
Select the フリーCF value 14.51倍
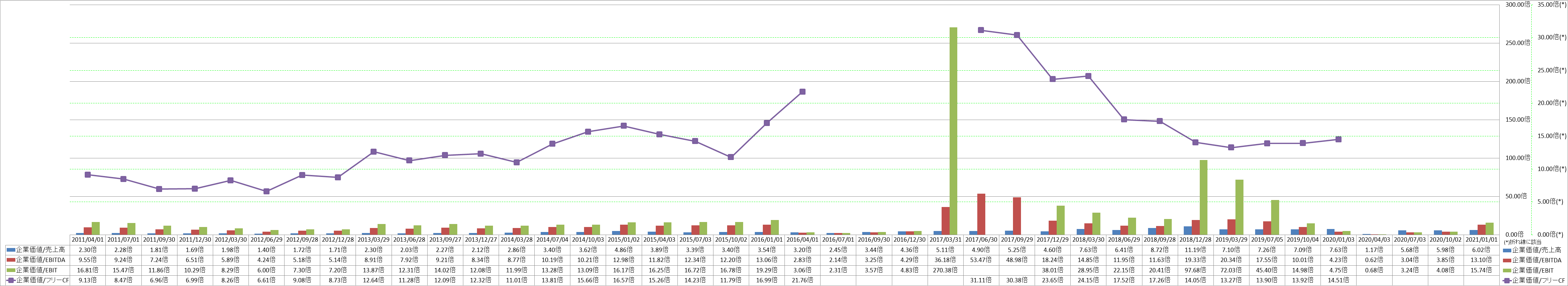(x=1339, y=280)
